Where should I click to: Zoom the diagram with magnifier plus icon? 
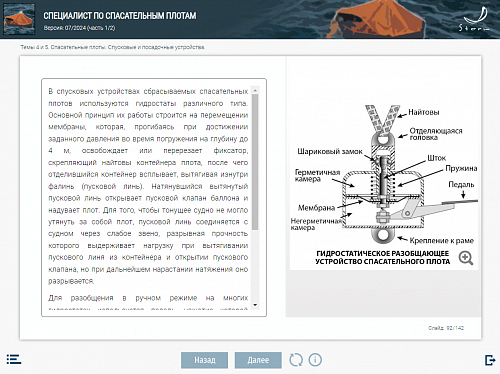tap(466, 258)
